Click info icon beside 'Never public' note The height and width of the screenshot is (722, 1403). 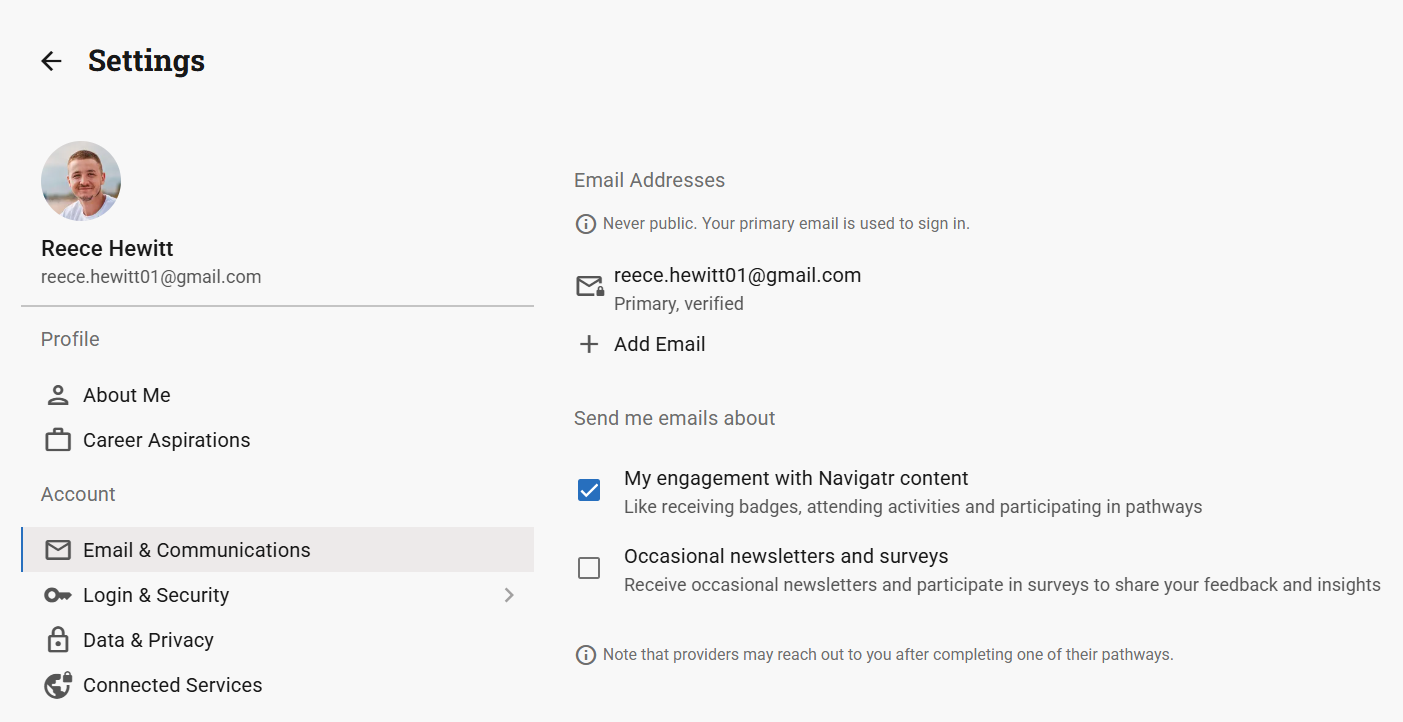586,224
